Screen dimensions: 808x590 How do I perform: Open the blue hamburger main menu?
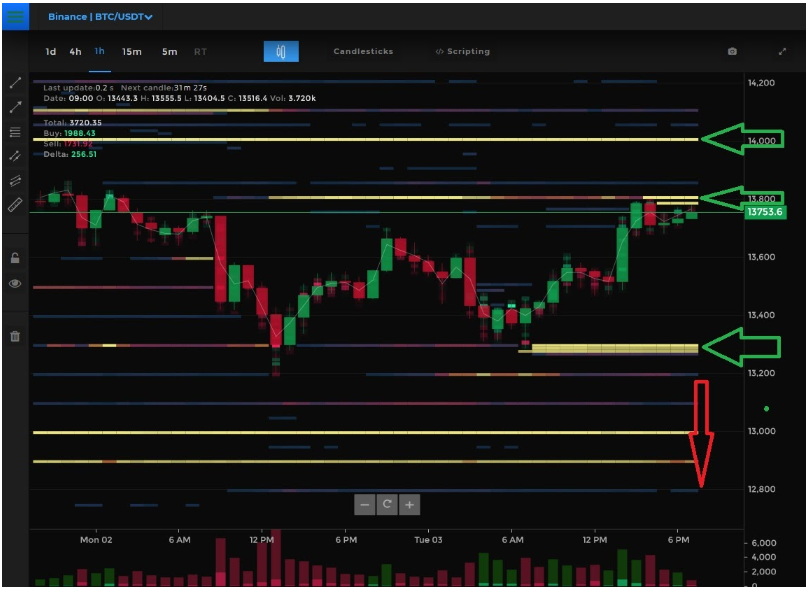click(x=15, y=16)
